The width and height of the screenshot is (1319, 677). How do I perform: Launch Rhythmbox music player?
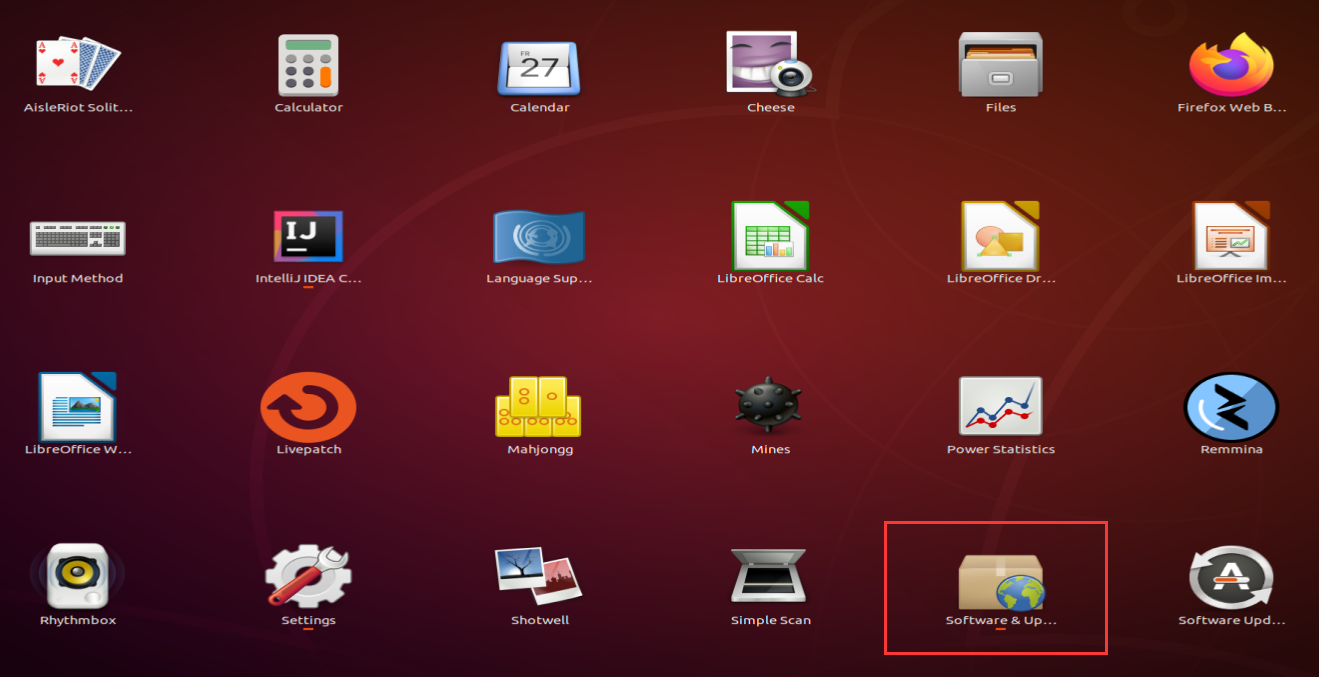coord(78,577)
